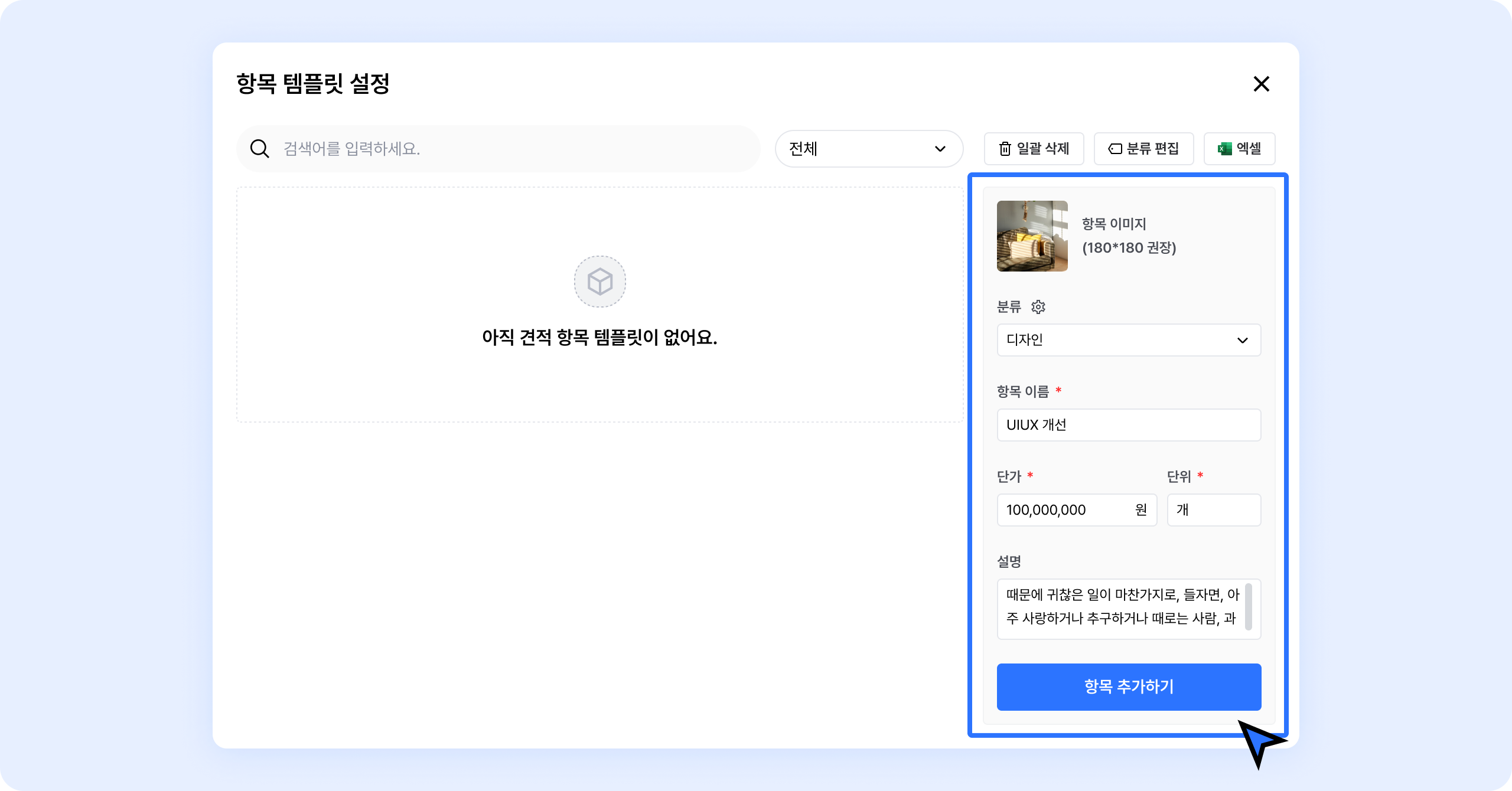Click the 설명 textarea scrollbar

[x=1248, y=607]
